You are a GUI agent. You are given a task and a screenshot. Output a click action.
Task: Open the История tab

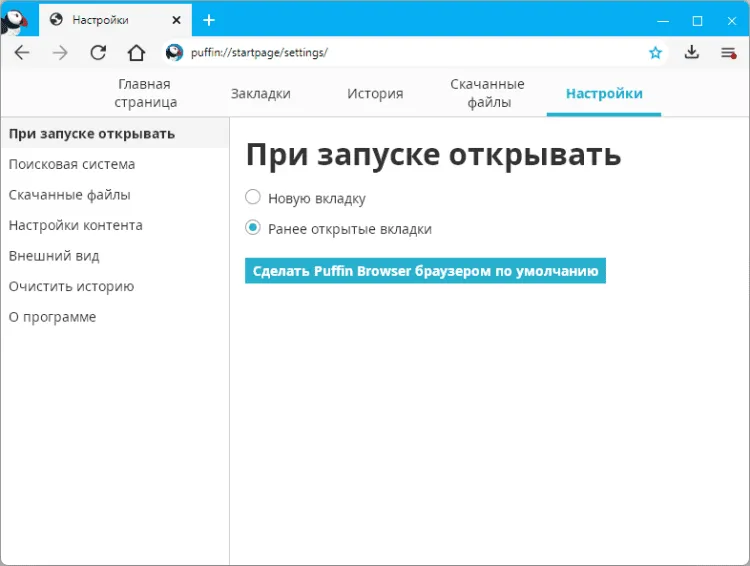375,93
